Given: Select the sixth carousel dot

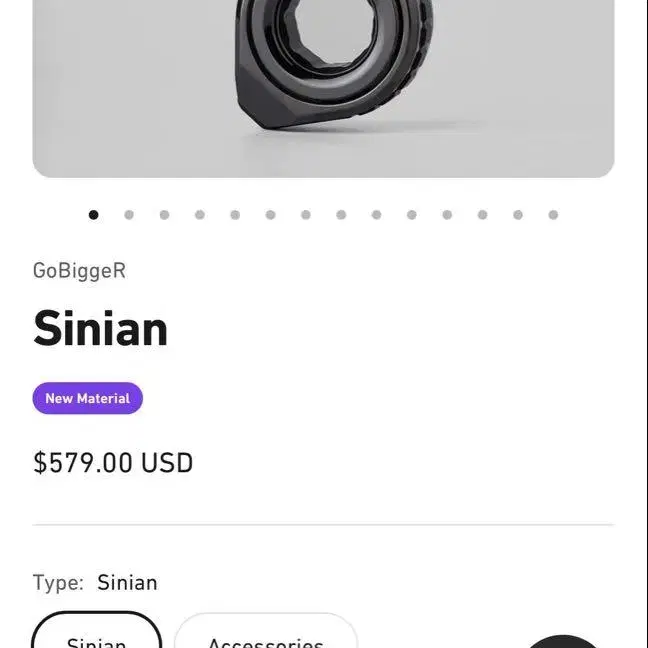Looking at the screenshot, I should pyautogui.click(x=271, y=215).
